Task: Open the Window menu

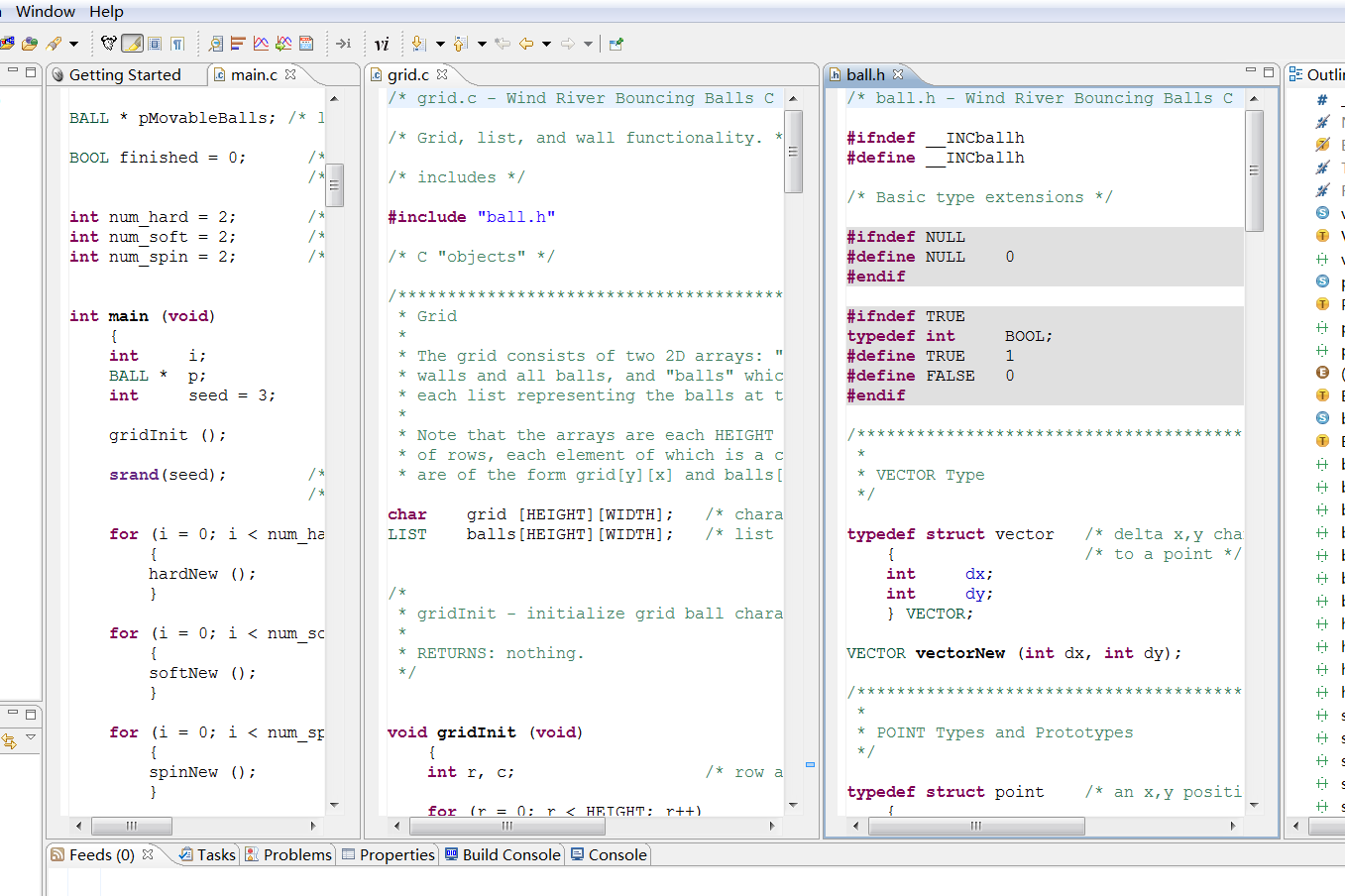Action: pyautogui.click(x=48, y=12)
